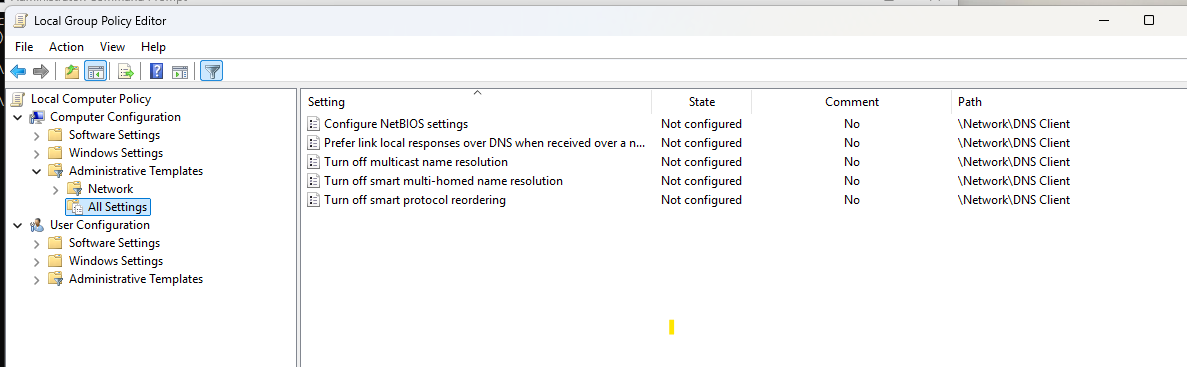Collapse the User Configuration node

click(17, 225)
